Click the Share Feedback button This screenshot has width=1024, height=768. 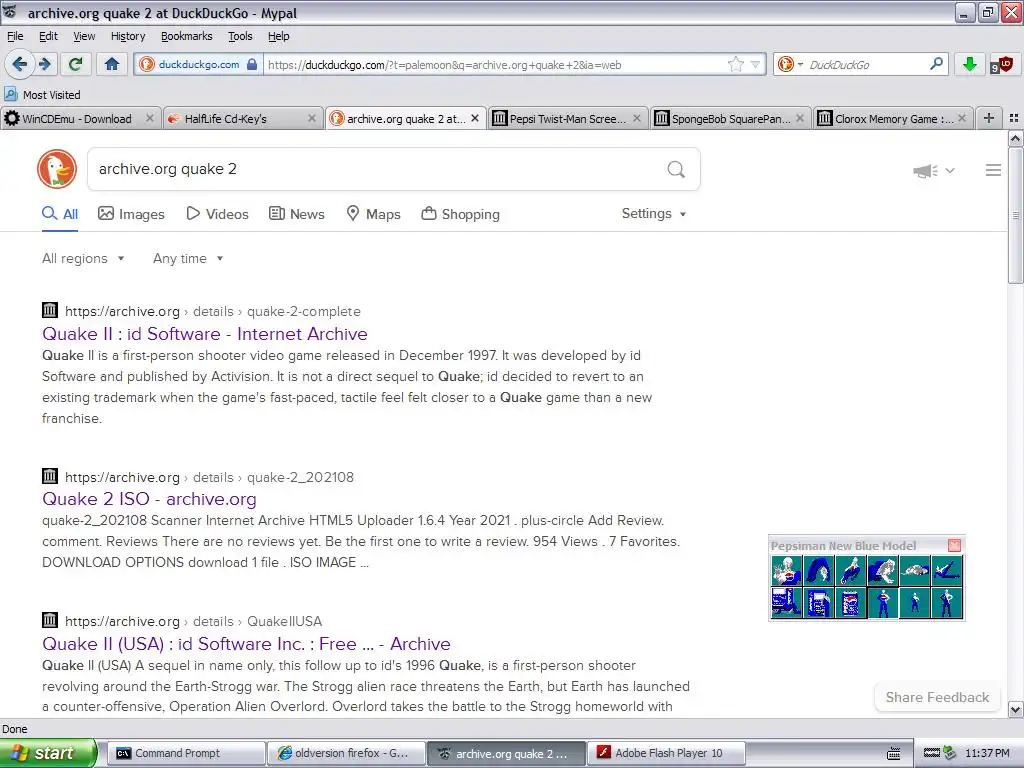937,697
